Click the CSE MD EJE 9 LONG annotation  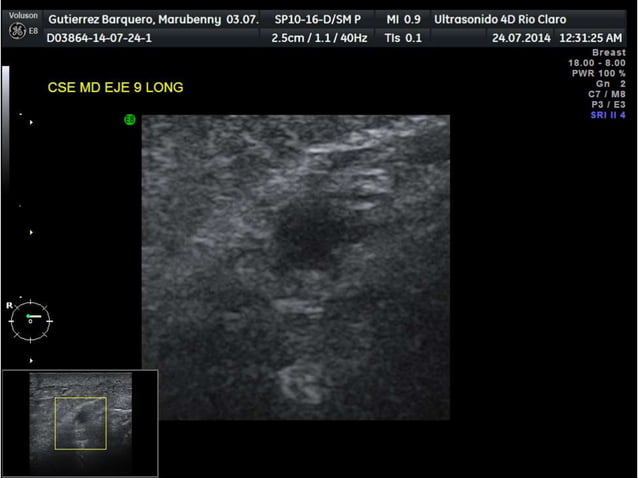(x=115, y=87)
